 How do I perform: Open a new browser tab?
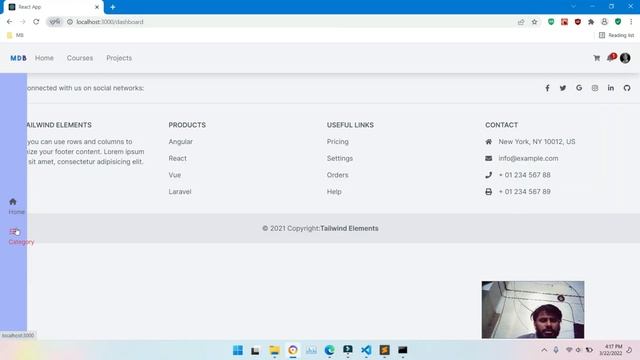pyautogui.click(x=113, y=7)
